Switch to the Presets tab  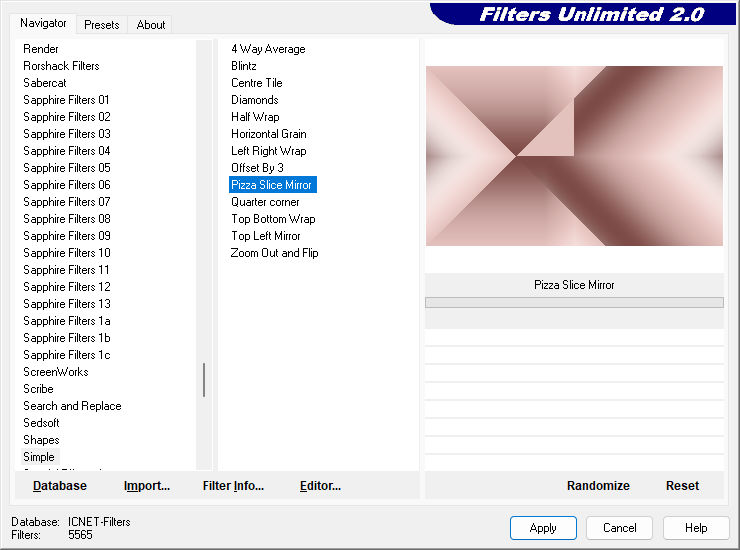pos(102,25)
